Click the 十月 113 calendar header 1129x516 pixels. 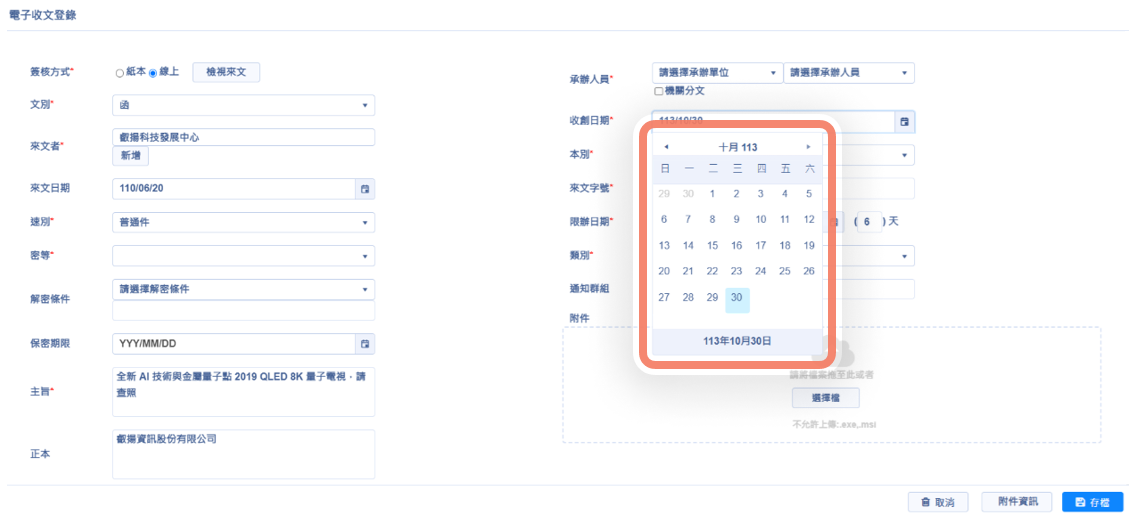737,147
